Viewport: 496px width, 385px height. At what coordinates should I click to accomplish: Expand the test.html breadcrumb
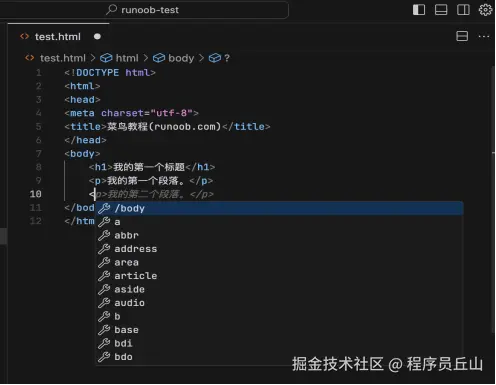[63, 58]
